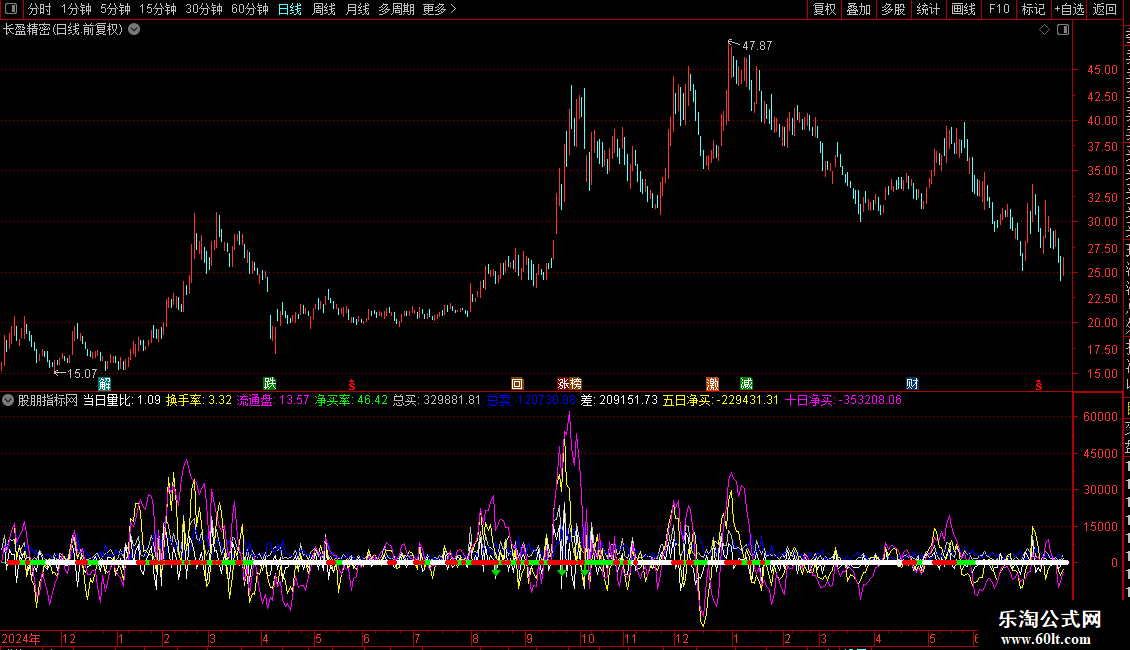Click the 47.87 high price label
The image size is (1130, 650).
[x=757, y=45]
